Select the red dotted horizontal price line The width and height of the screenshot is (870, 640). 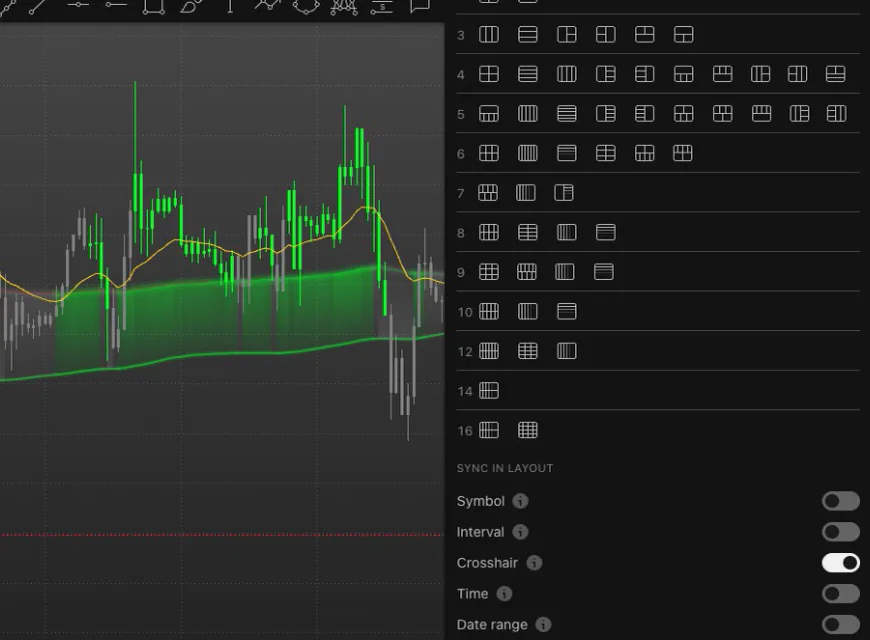pyautogui.click(x=222, y=535)
